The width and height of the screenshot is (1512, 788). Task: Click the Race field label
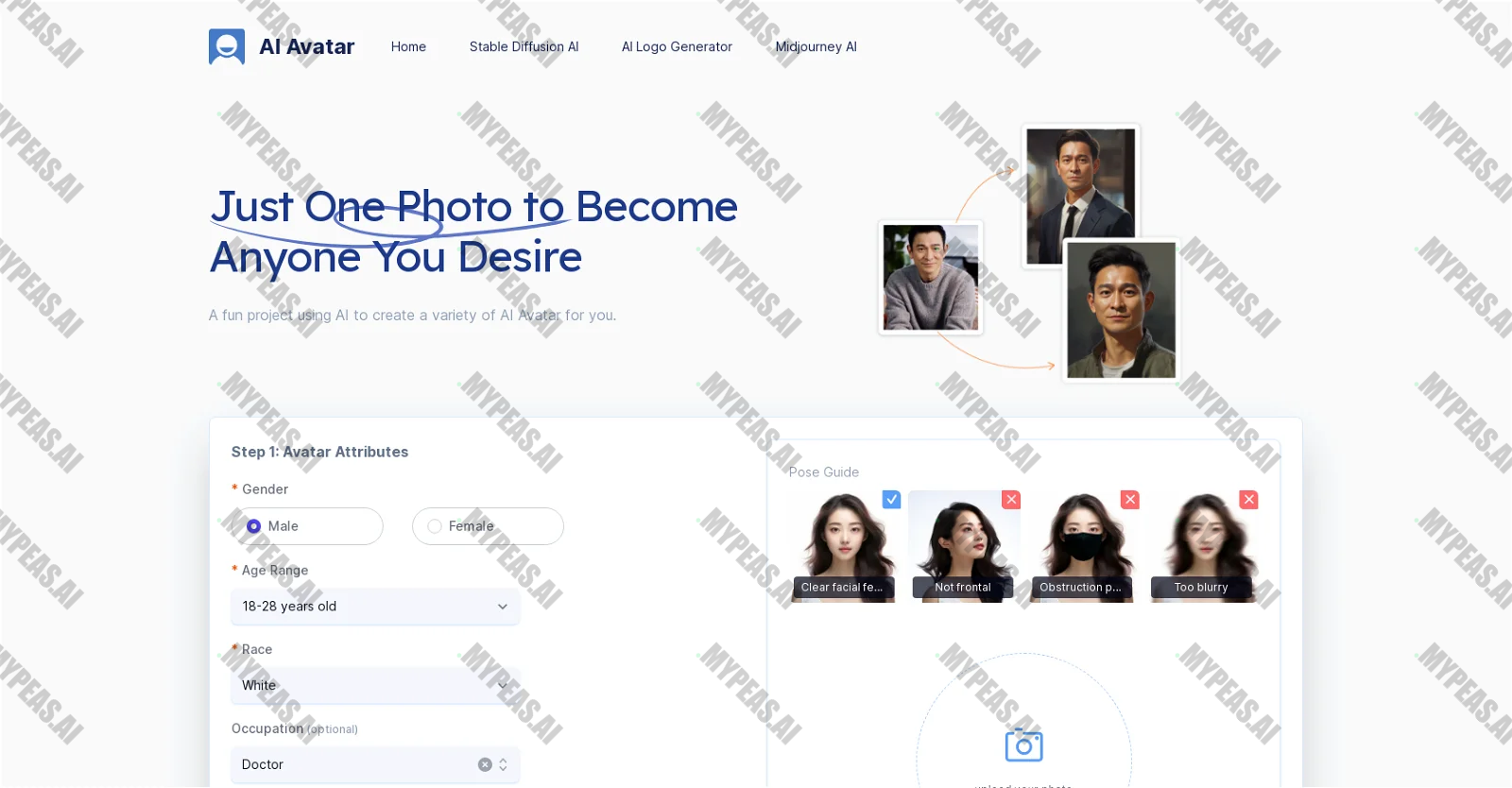(x=257, y=650)
